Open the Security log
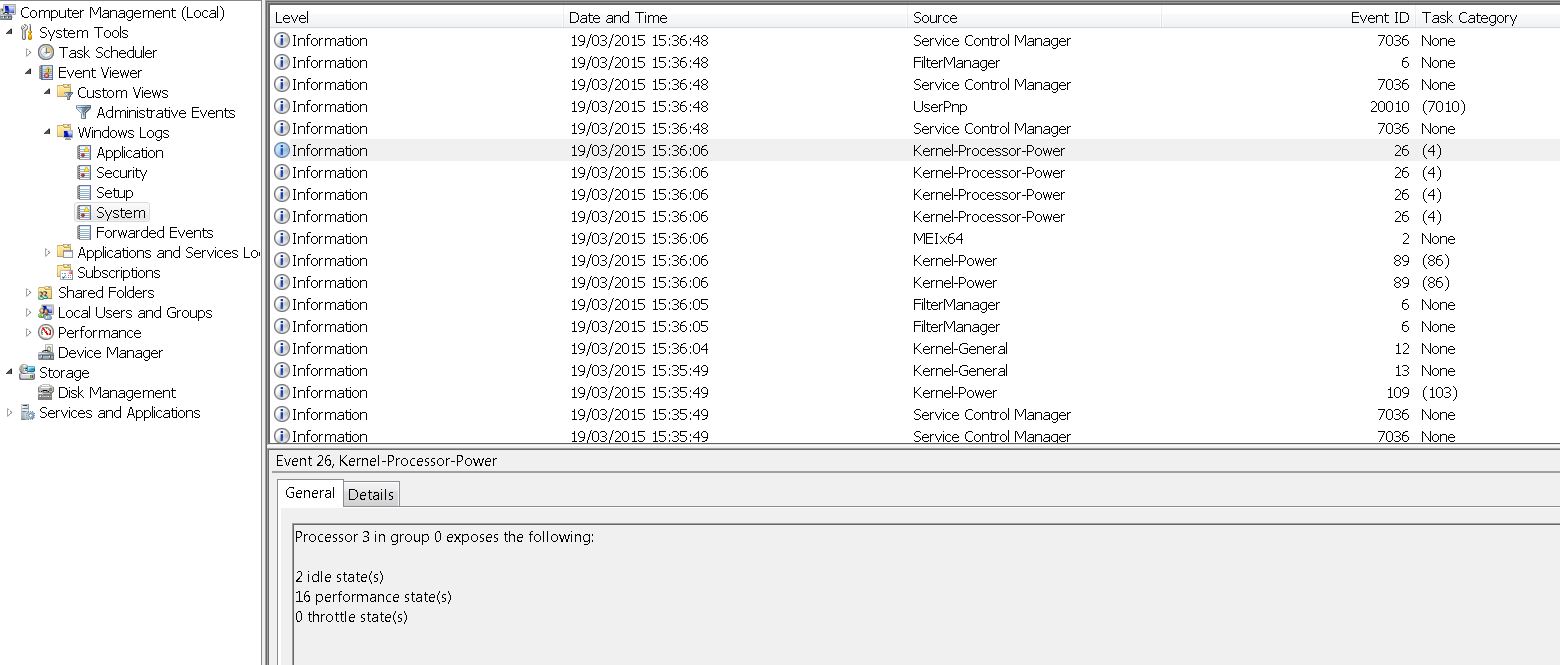This screenshot has width=1560, height=665. (x=121, y=172)
